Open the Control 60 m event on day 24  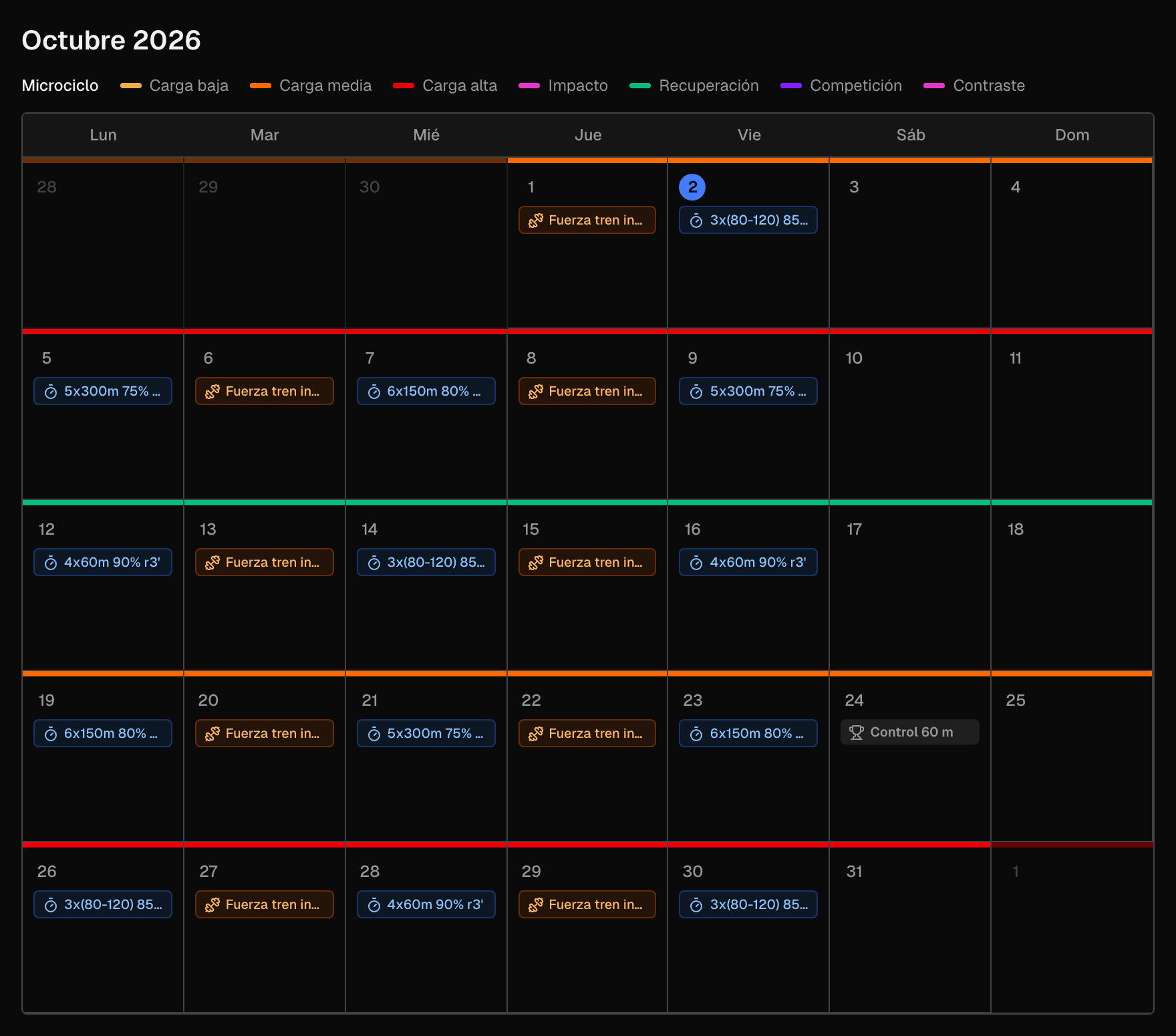[910, 732]
